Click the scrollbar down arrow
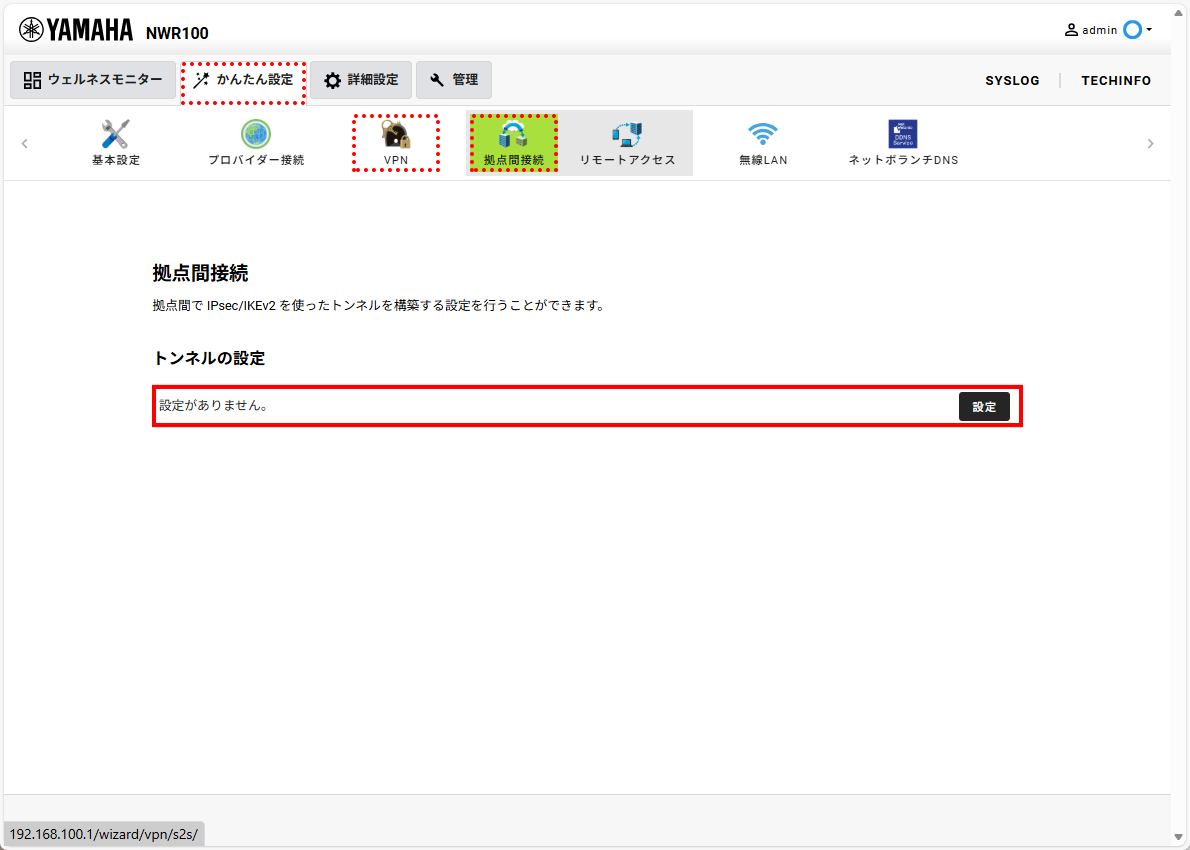Screen dimensions: 1190x850 tap(1179, 837)
